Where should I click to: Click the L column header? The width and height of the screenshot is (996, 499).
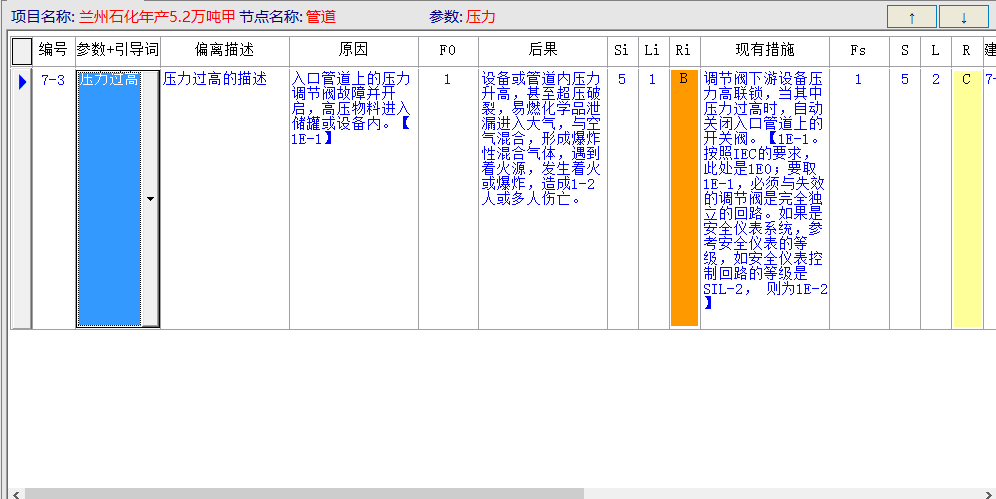936,51
